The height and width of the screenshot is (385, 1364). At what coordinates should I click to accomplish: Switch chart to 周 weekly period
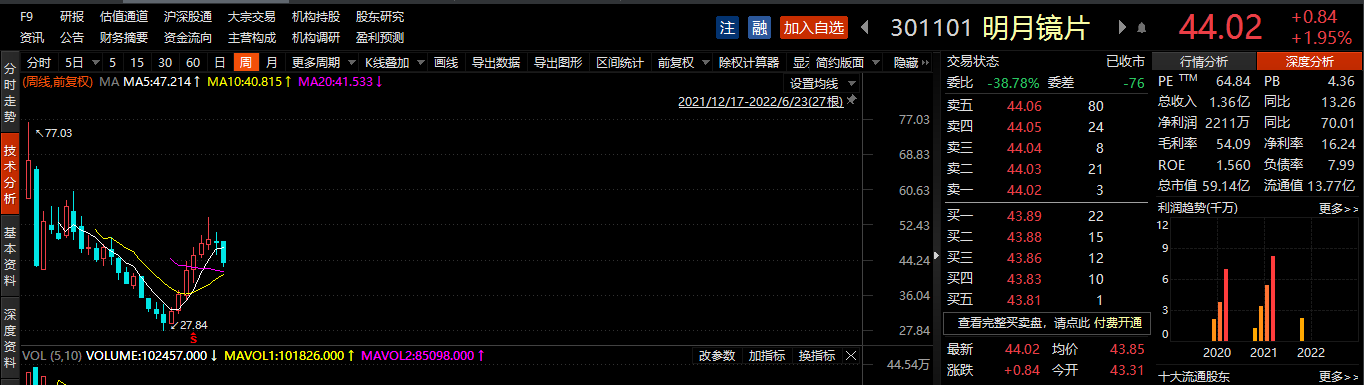243,62
